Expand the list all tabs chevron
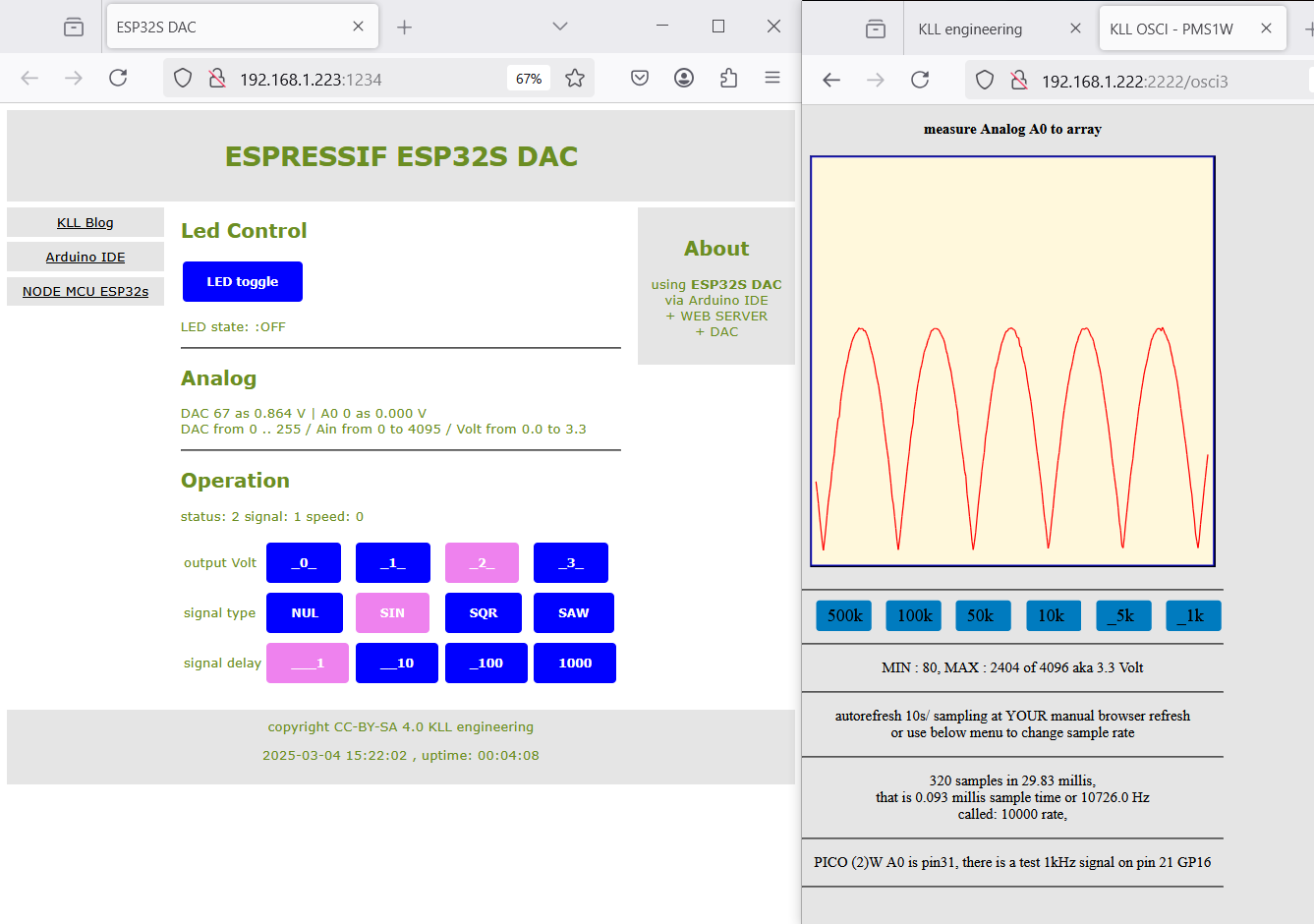 [560, 27]
